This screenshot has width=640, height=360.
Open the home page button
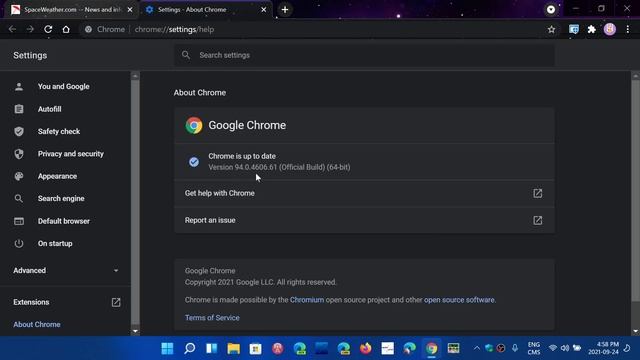point(66,29)
